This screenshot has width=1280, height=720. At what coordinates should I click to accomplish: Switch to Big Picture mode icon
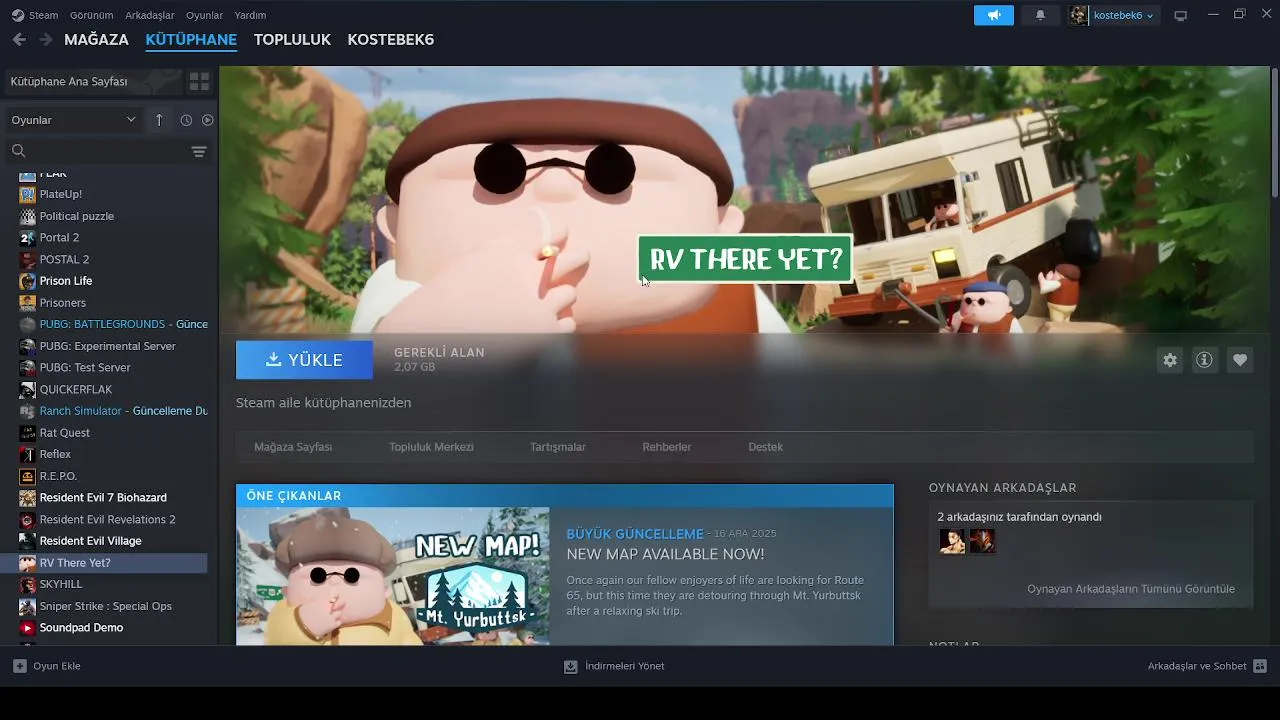click(x=1181, y=15)
